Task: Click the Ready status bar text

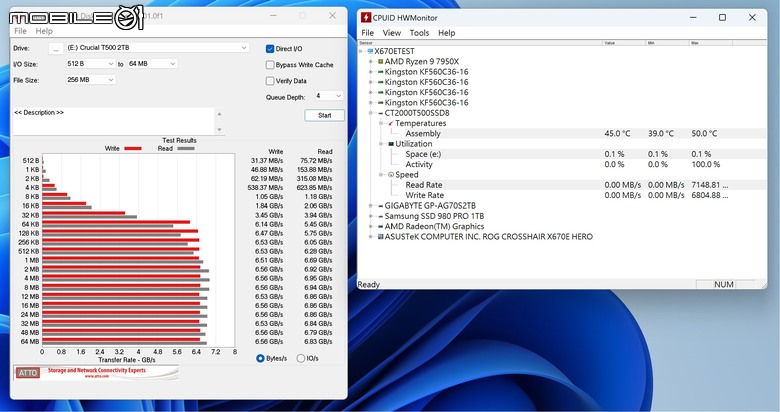Action: point(369,285)
